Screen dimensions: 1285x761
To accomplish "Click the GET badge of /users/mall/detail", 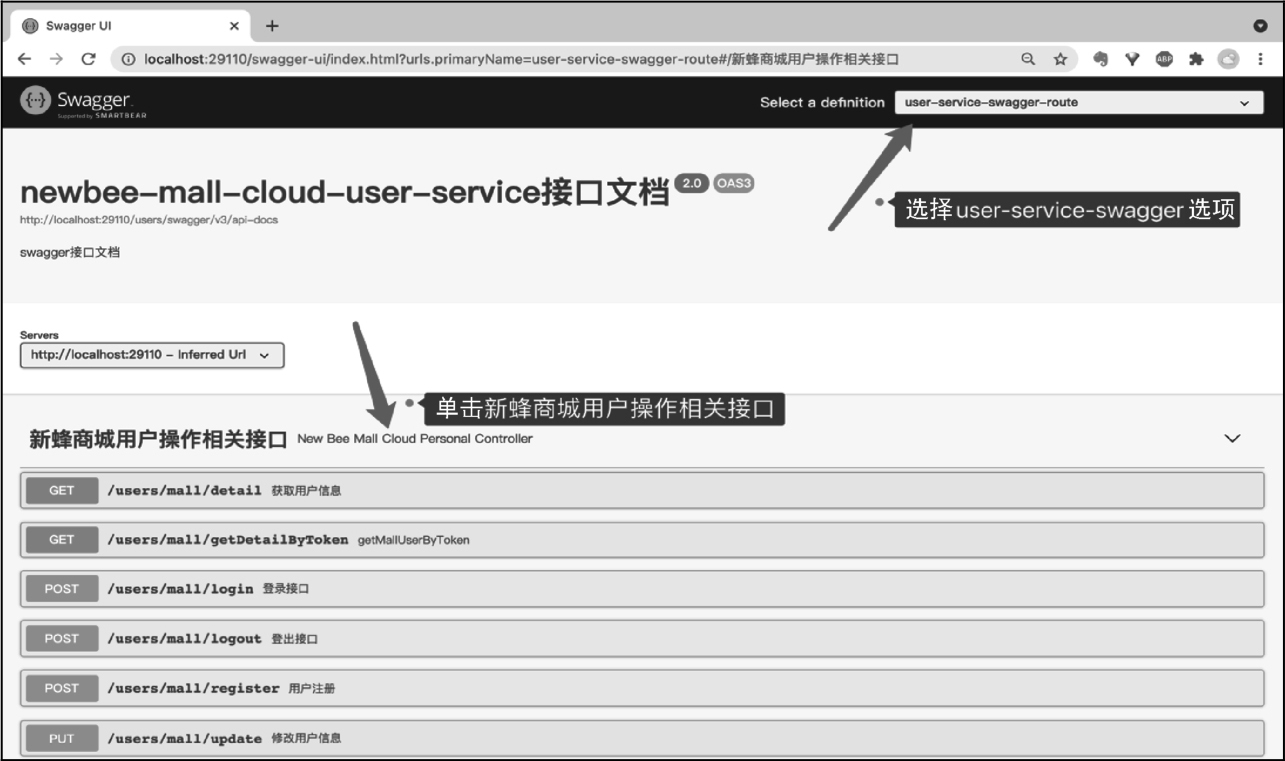I will pyautogui.click(x=62, y=490).
